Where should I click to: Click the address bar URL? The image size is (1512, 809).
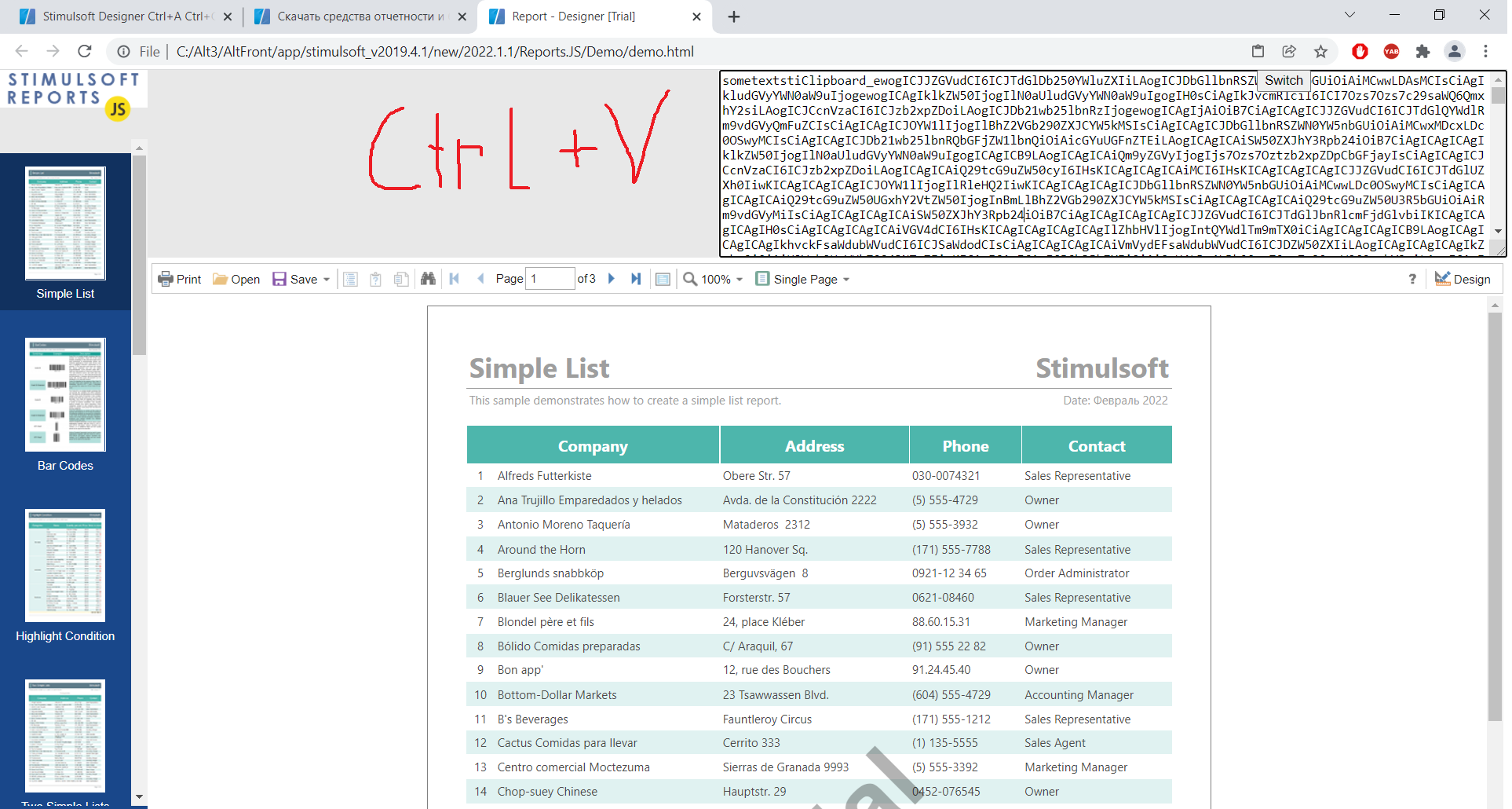pyautogui.click(x=435, y=52)
